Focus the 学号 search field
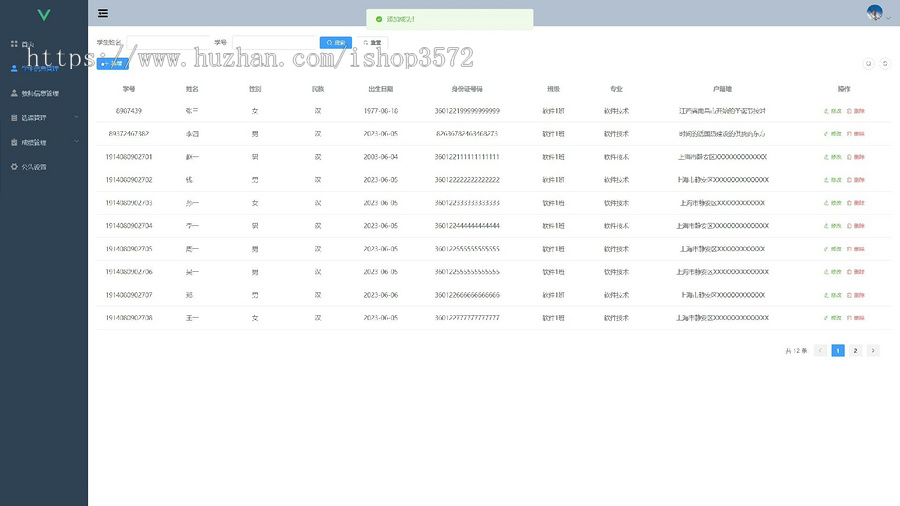 coord(274,42)
